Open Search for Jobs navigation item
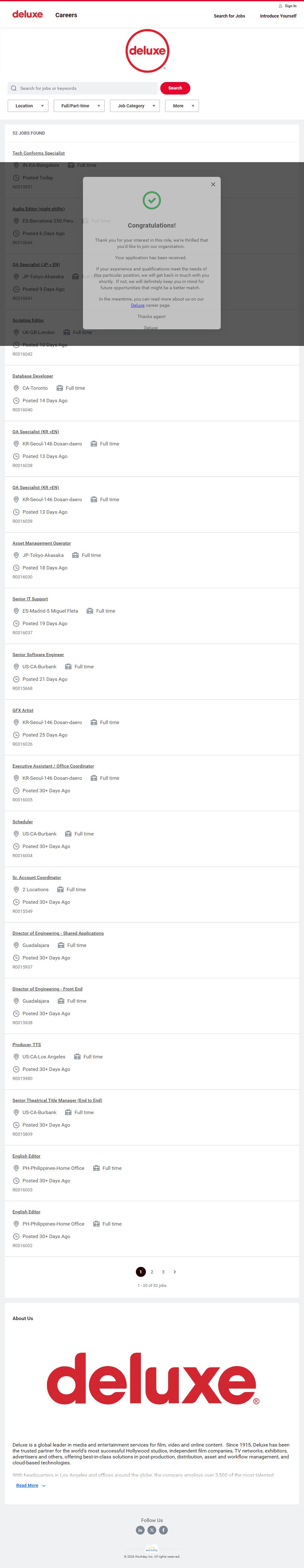Viewport: 304px width, 1568px height. [229, 16]
